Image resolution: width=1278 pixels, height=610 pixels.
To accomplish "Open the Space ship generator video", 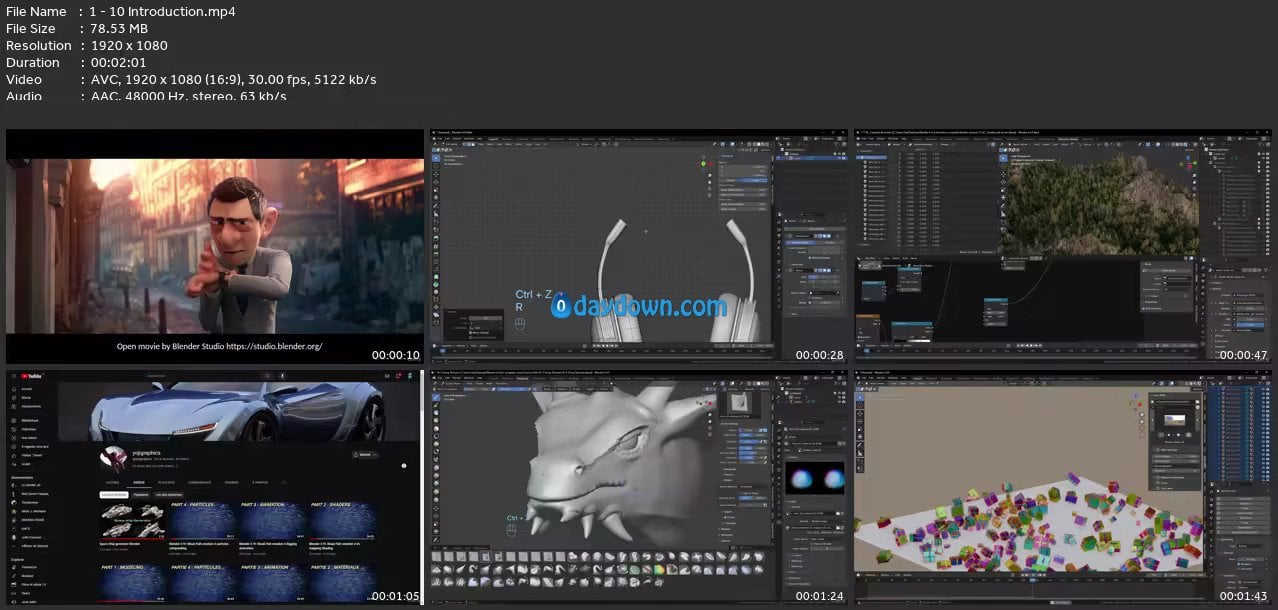I will pos(132,521).
